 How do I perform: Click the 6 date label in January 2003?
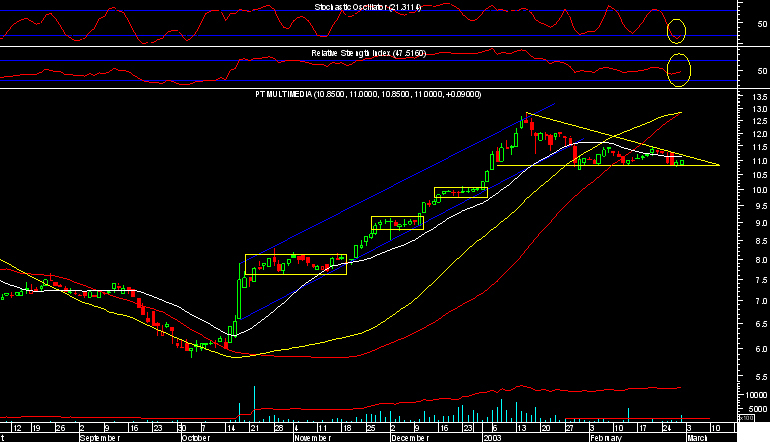494,428
